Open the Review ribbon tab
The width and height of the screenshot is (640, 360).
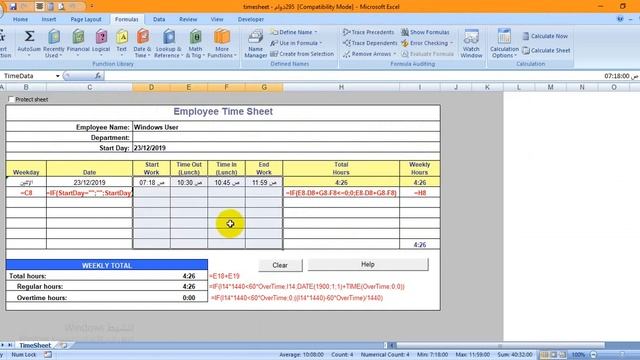tap(188, 19)
